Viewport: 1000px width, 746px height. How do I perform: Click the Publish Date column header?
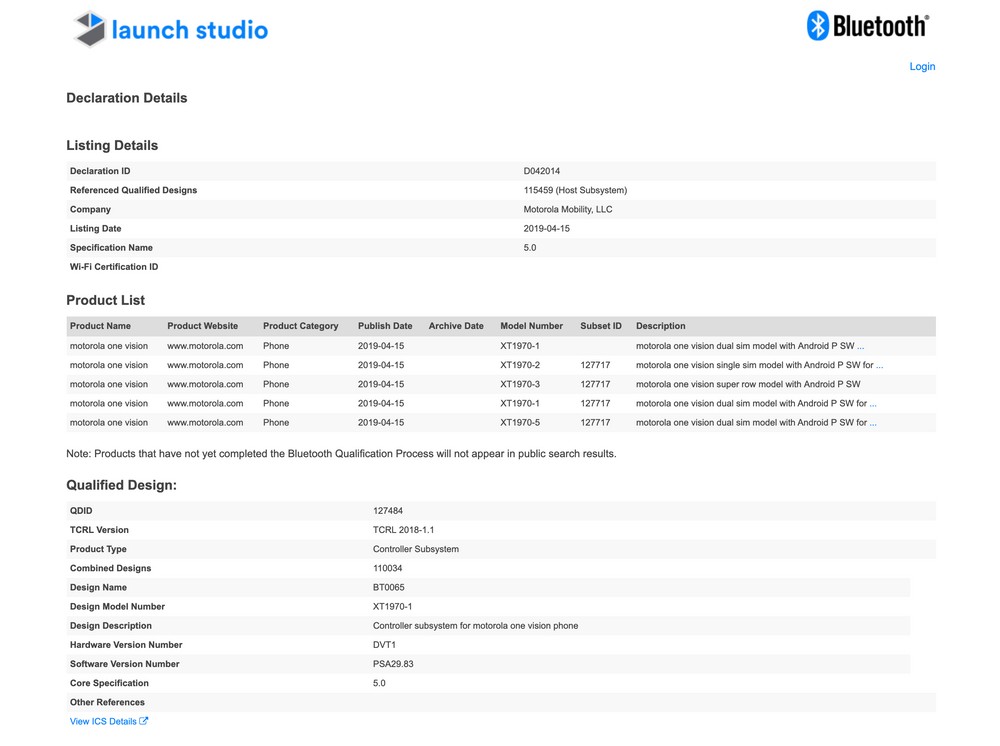coord(385,326)
